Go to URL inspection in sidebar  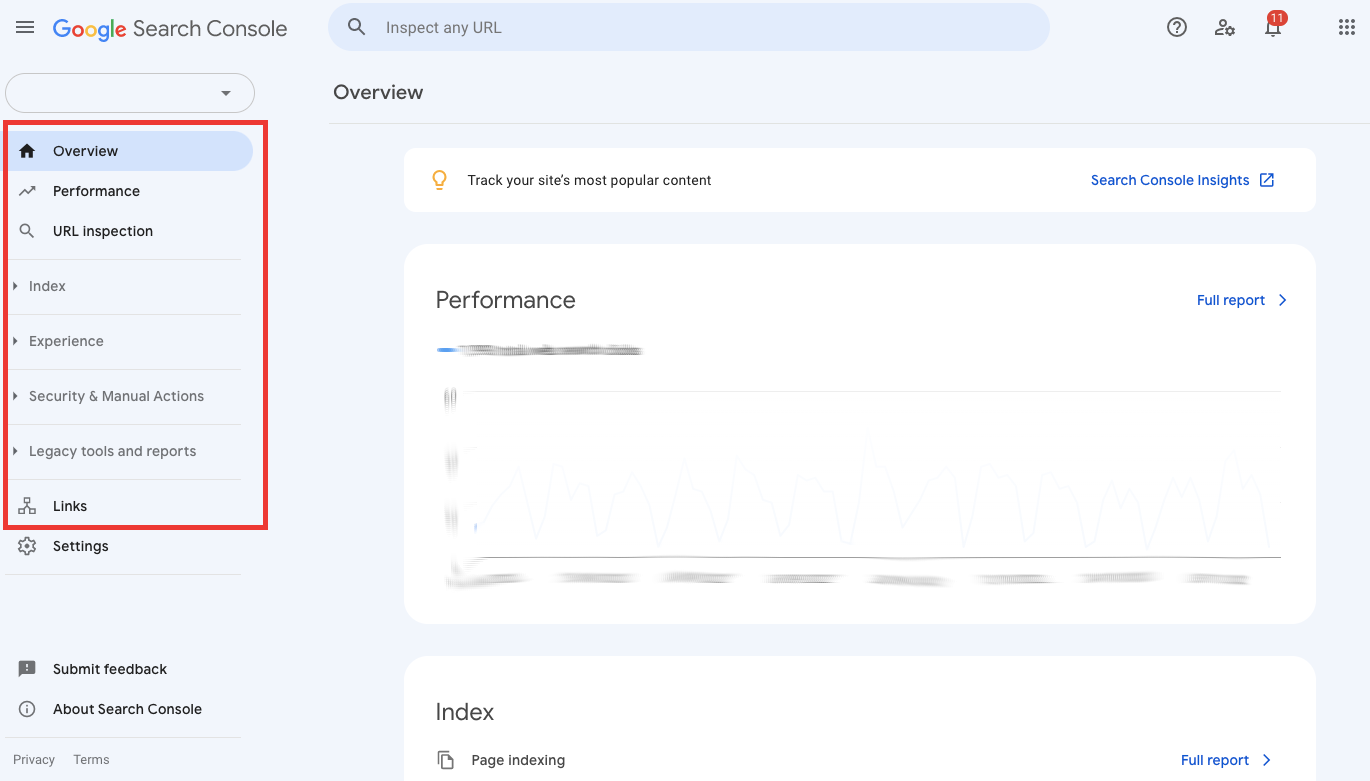click(102, 231)
